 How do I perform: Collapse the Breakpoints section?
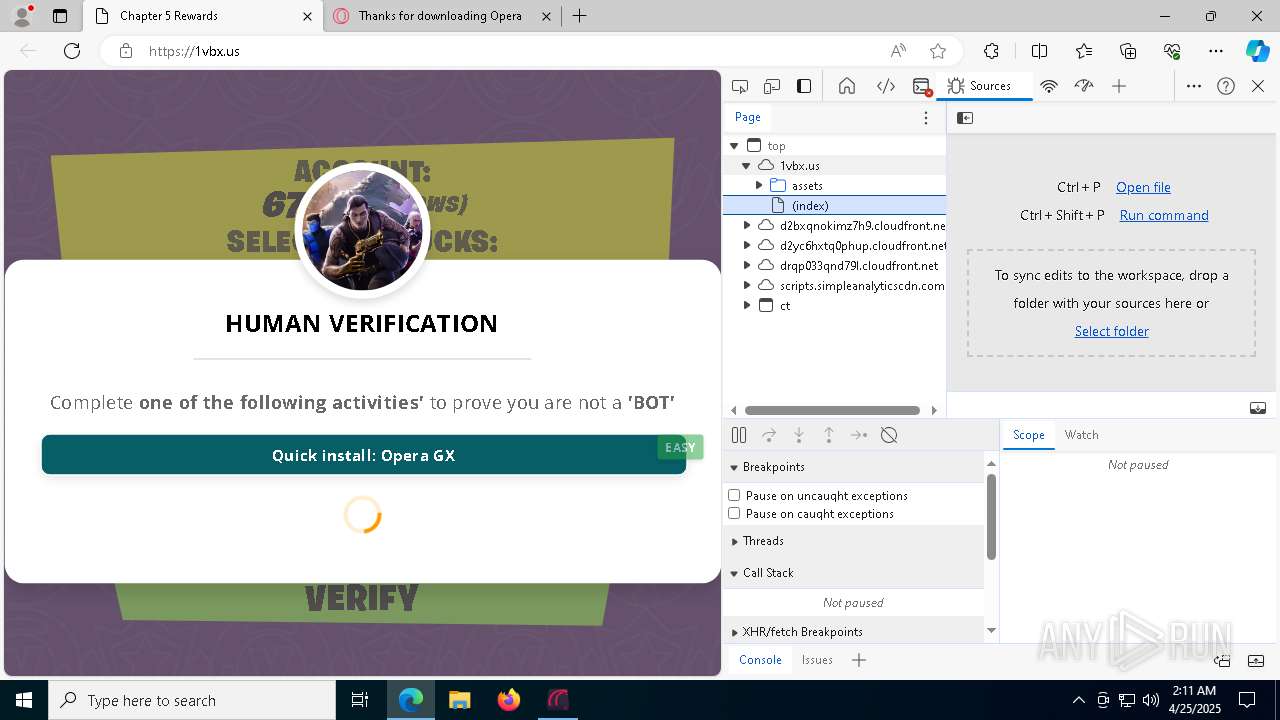(x=734, y=467)
